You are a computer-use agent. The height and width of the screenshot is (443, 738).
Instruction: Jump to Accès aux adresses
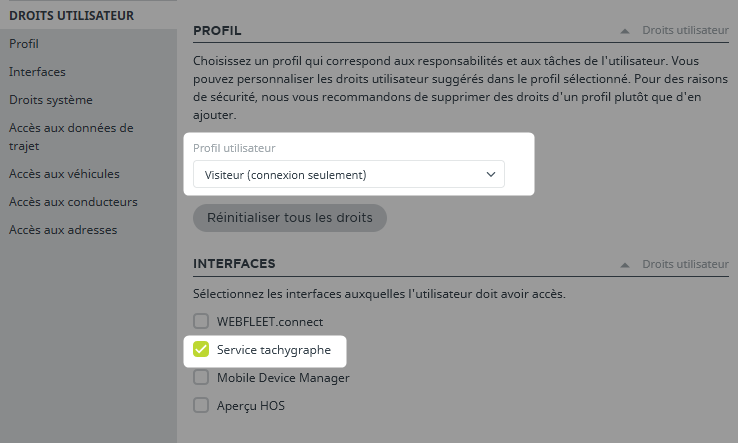click(63, 230)
